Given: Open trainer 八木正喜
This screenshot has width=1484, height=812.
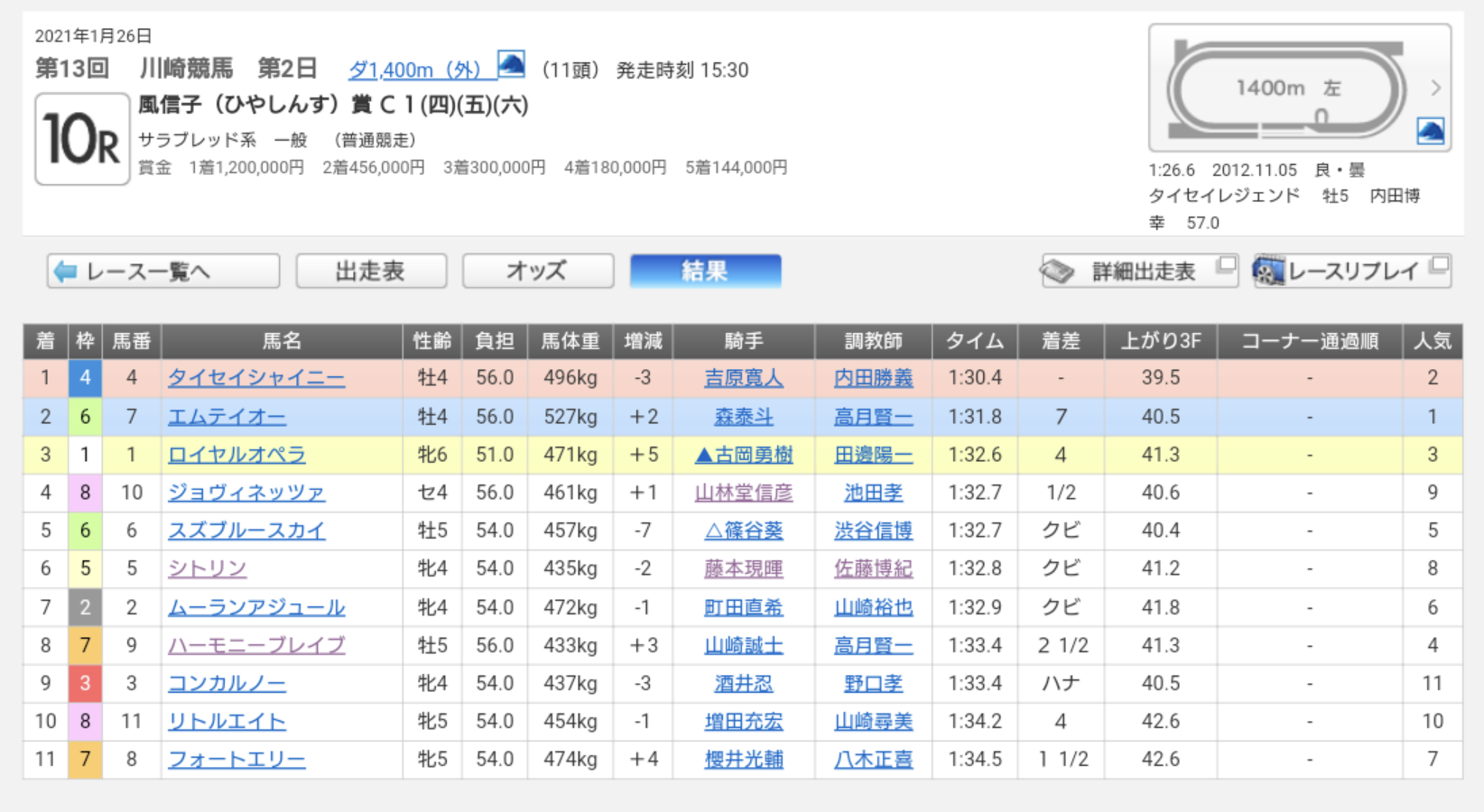Looking at the screenshot, I should coord(874,760).
